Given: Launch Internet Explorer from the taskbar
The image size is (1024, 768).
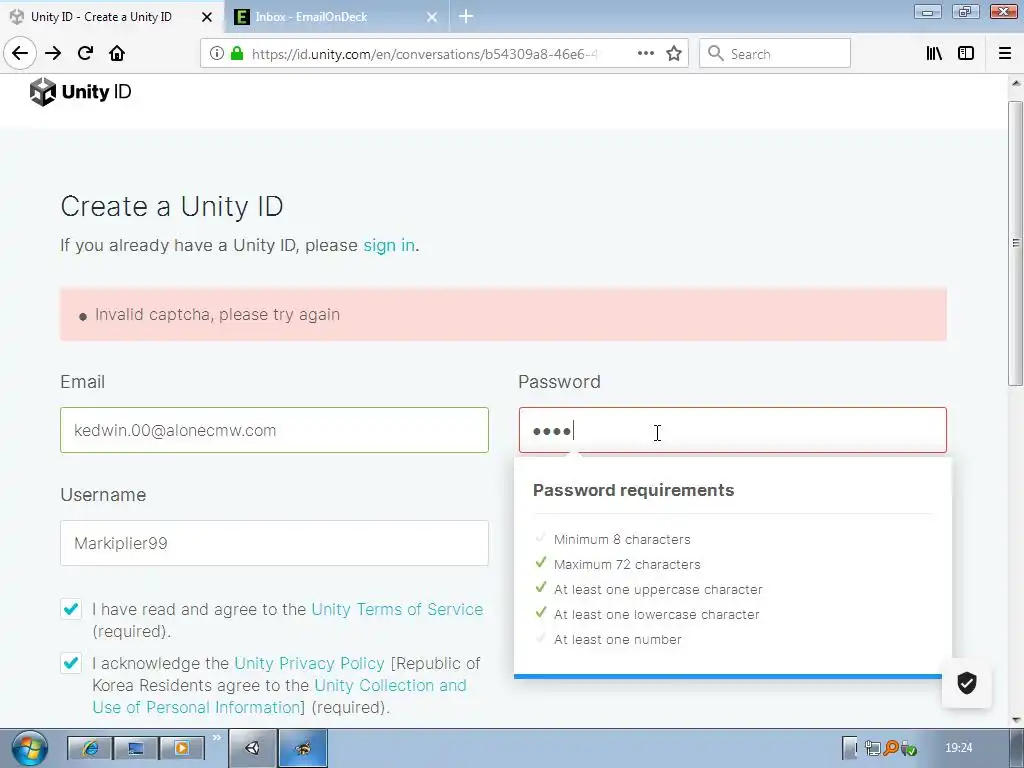Looking at the screenshot, I should tap(90, 748).
